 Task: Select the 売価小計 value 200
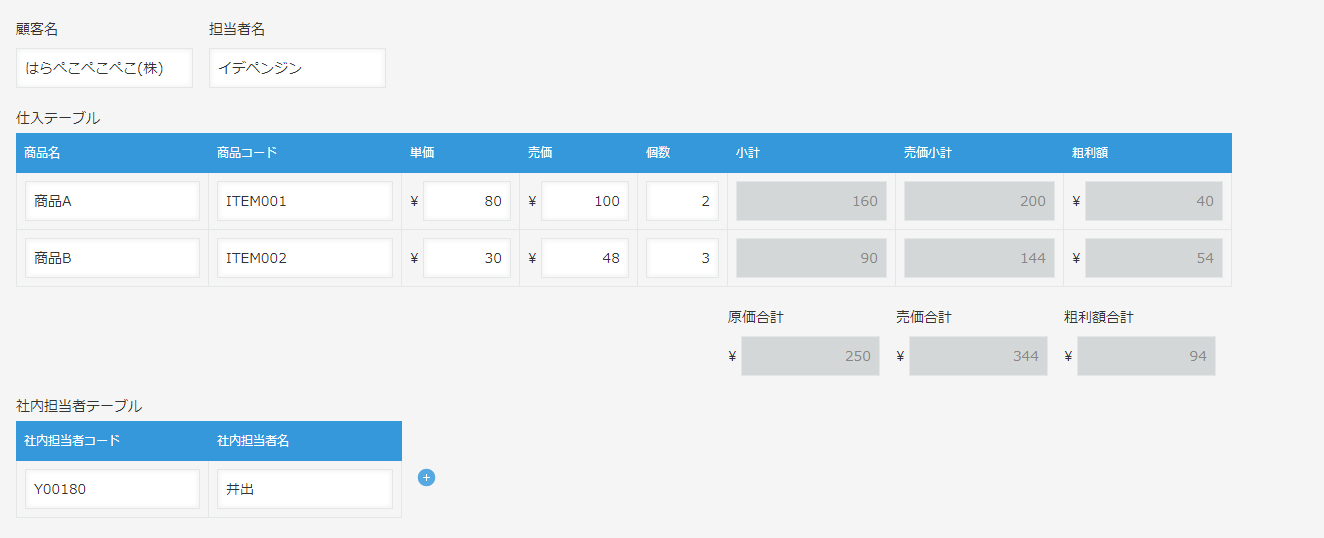pos(979,201)
